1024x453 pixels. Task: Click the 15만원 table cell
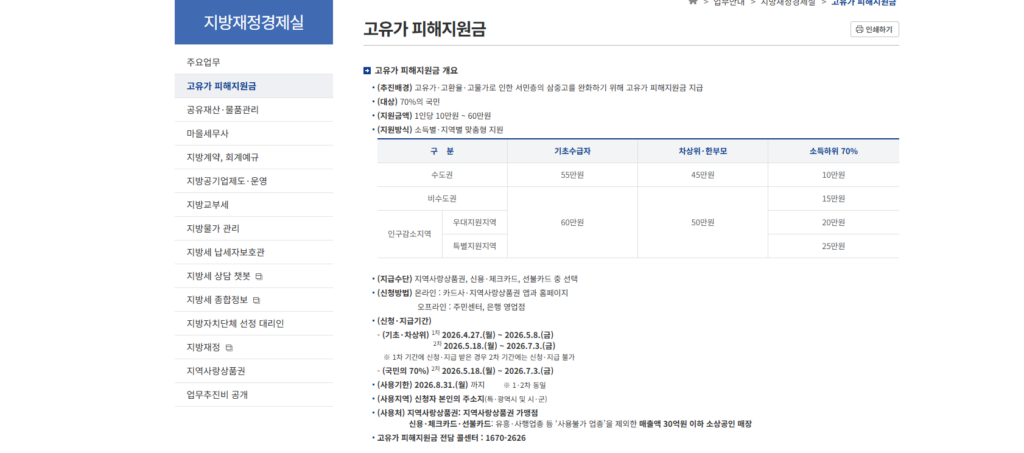point(833,198)
